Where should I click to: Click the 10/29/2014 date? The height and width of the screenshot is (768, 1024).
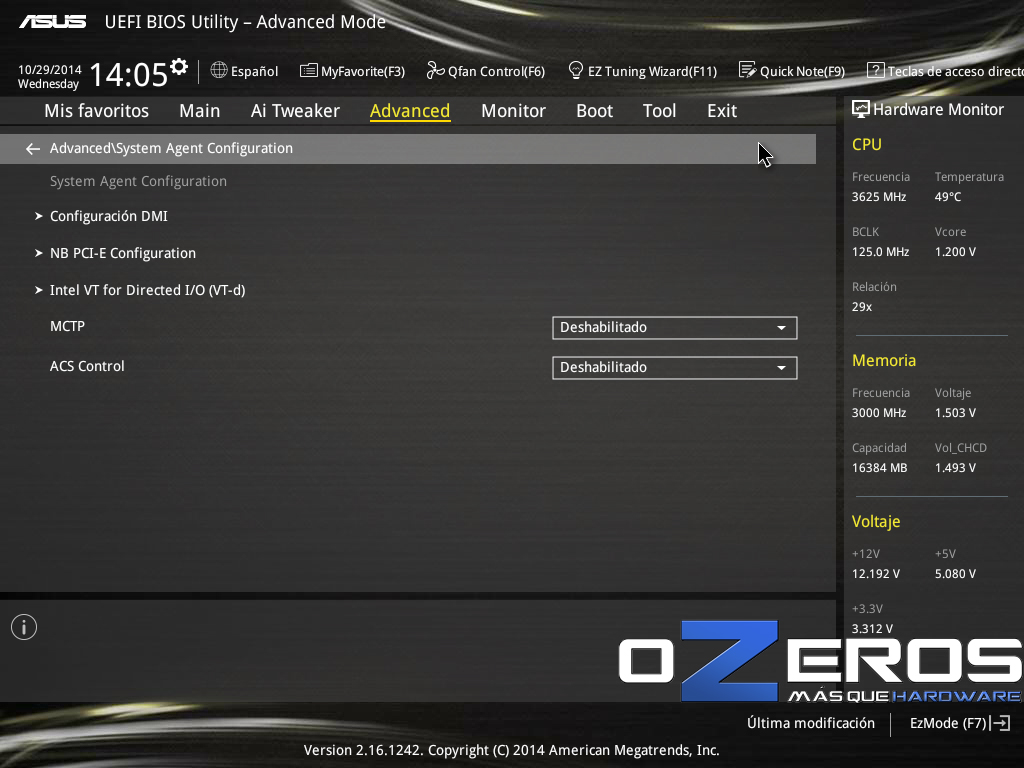click(50, 69)
